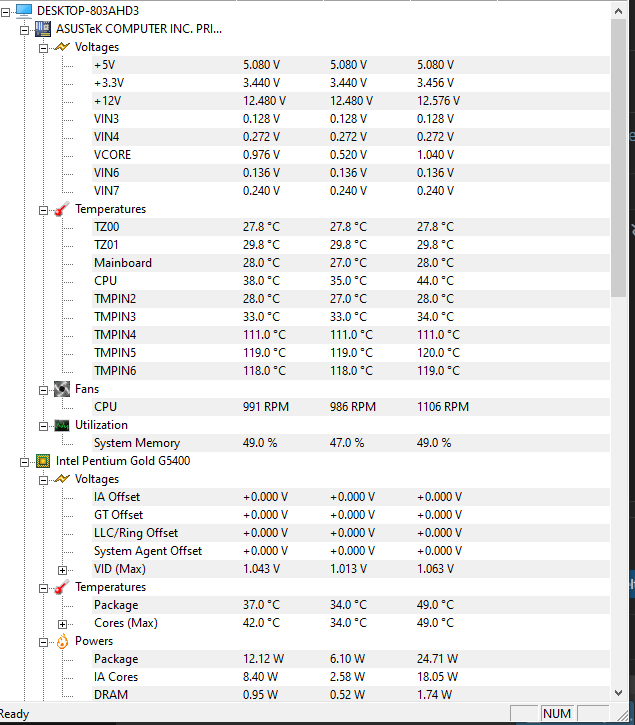Select the TMPIN5 row
The width and height of the screenshot is (635, 725).
[351, 353]
